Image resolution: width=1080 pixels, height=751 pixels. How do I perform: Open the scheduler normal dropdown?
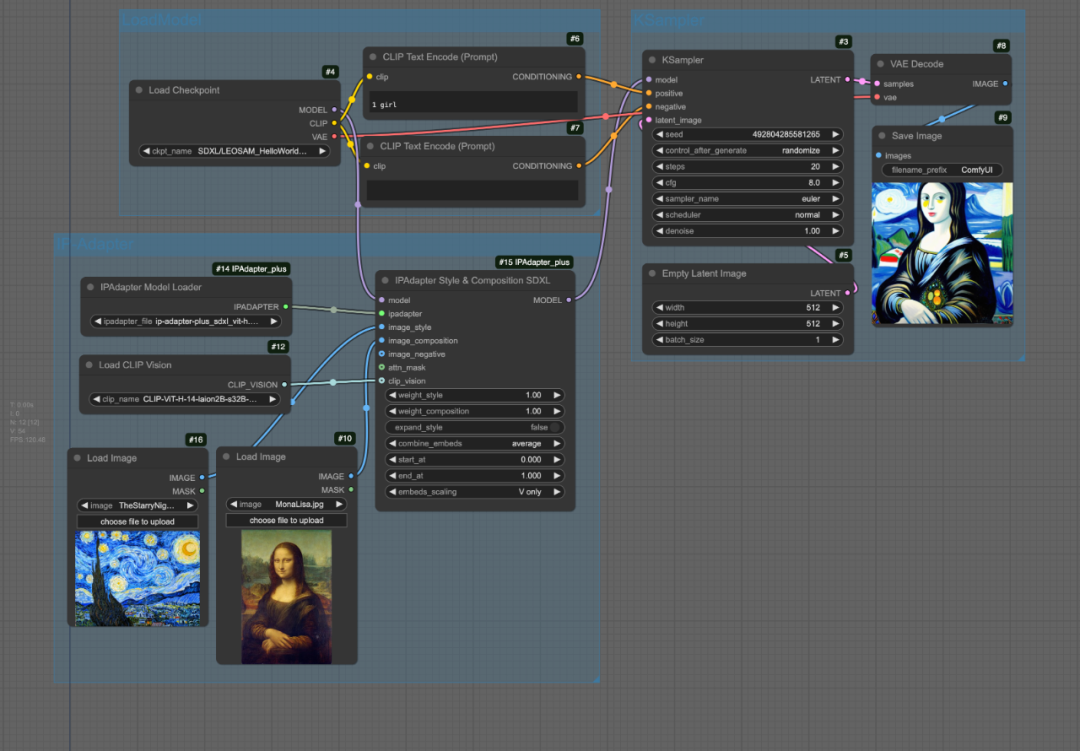tap(747, 215)
